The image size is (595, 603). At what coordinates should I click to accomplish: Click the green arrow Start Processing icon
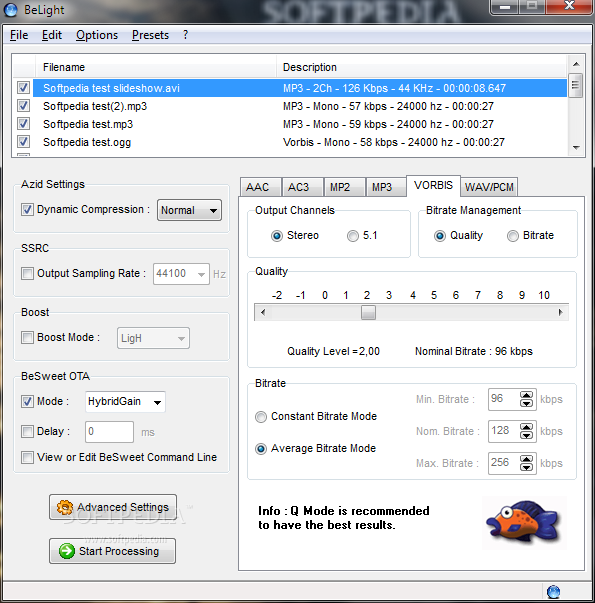[x=67, y=551]
